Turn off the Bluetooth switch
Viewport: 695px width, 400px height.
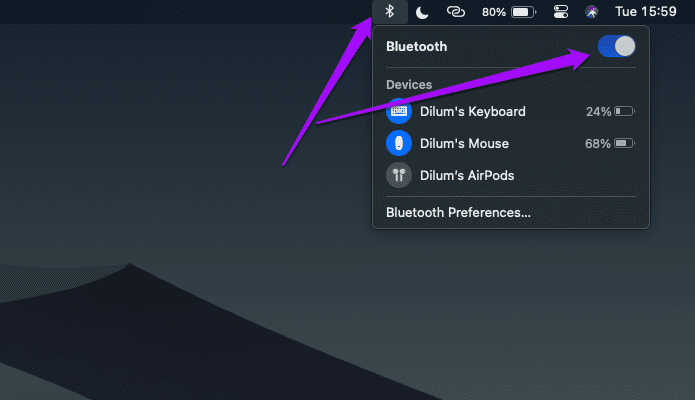click(617, 46)
